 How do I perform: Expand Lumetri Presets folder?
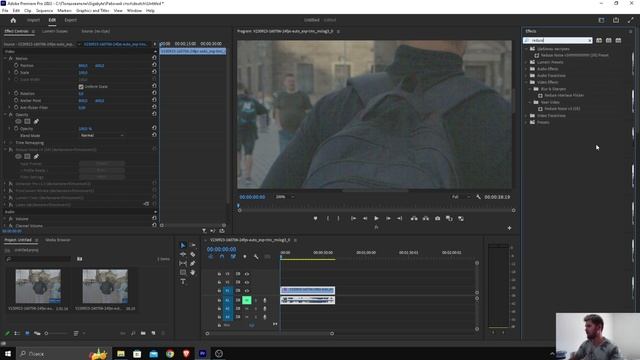pos(527,62)
